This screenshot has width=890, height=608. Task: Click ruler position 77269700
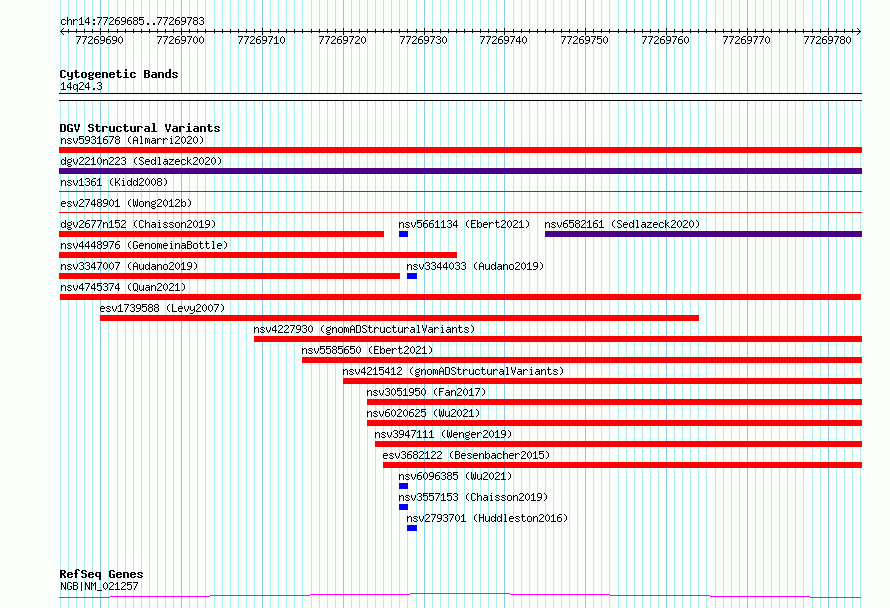coord(180,40)
